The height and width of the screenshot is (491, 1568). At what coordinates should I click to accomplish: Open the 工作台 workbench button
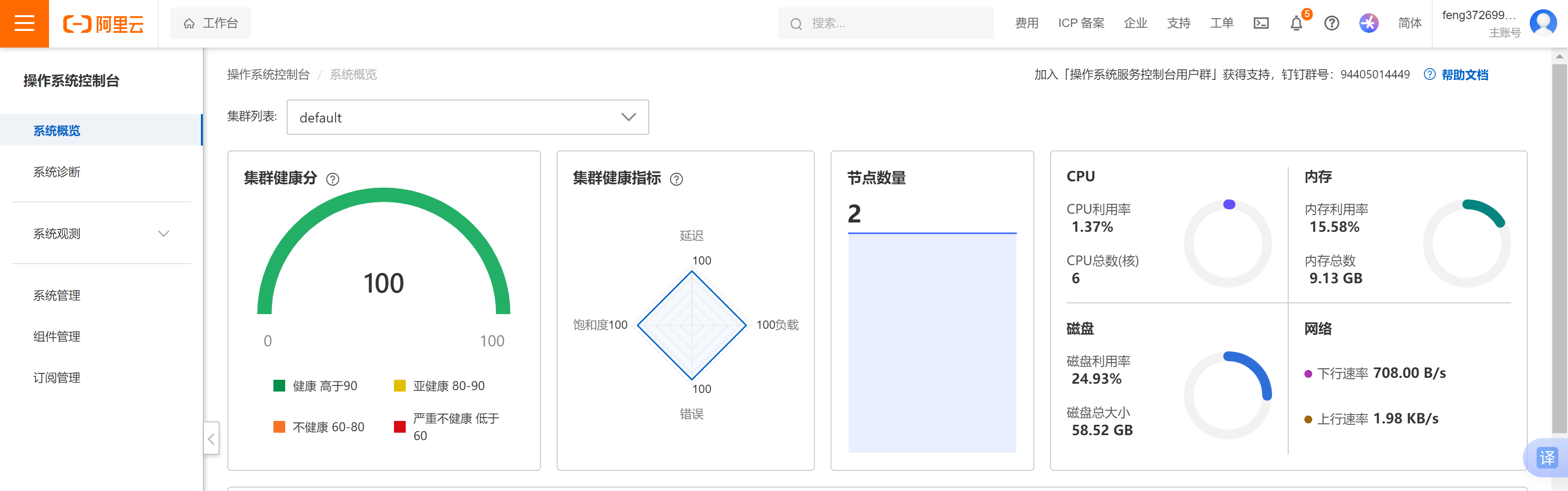(211, 23)
